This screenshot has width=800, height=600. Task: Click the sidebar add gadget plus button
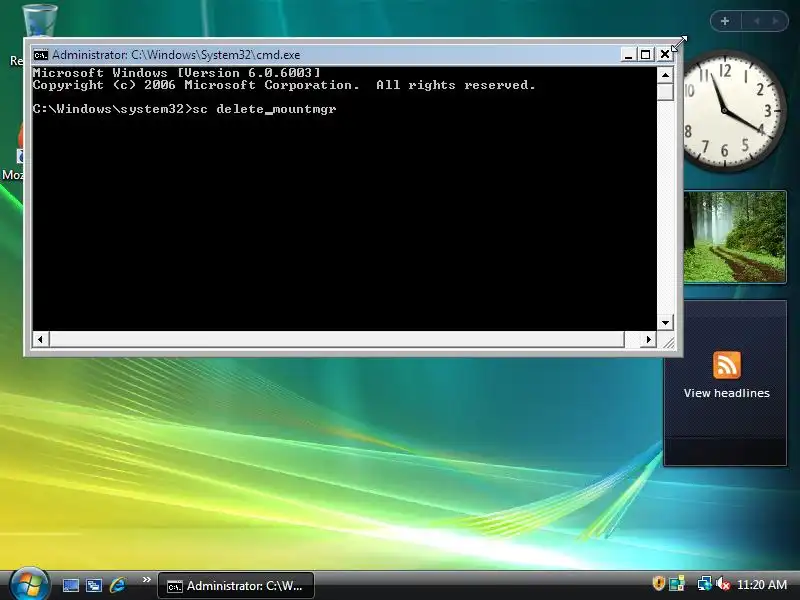725,21
